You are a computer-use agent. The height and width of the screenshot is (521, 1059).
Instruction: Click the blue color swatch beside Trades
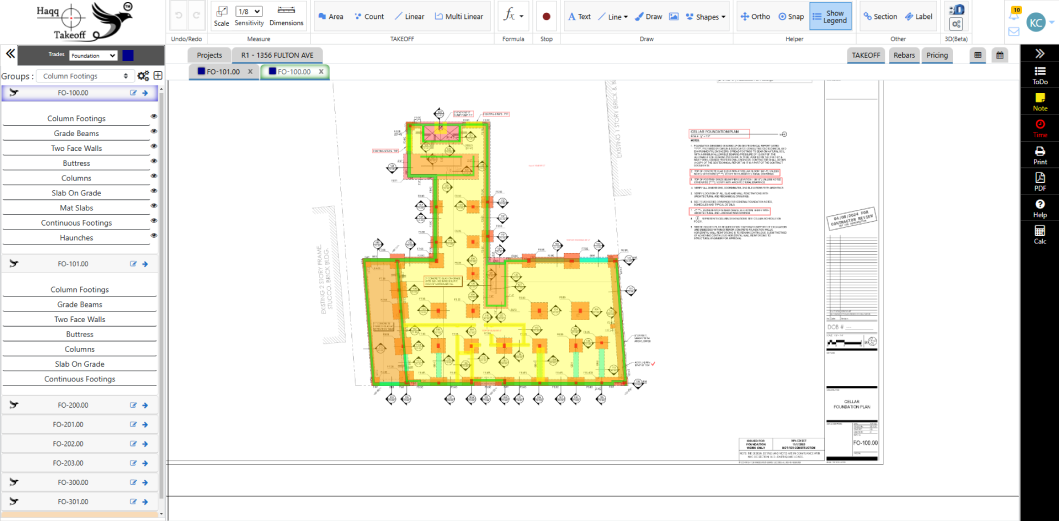(128, 56)
